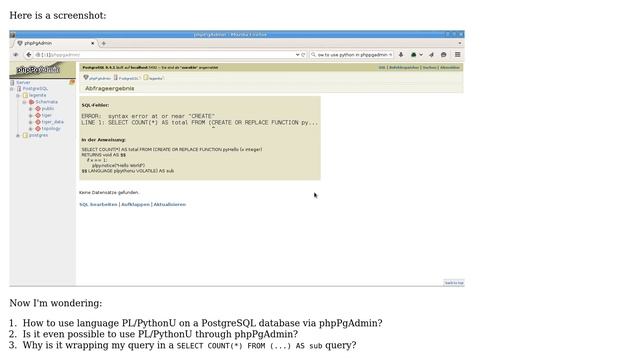Screen dimensions: 640x360
Task: Select Server label in the tree
Action: pyautogui.click(x=23, y=82)
